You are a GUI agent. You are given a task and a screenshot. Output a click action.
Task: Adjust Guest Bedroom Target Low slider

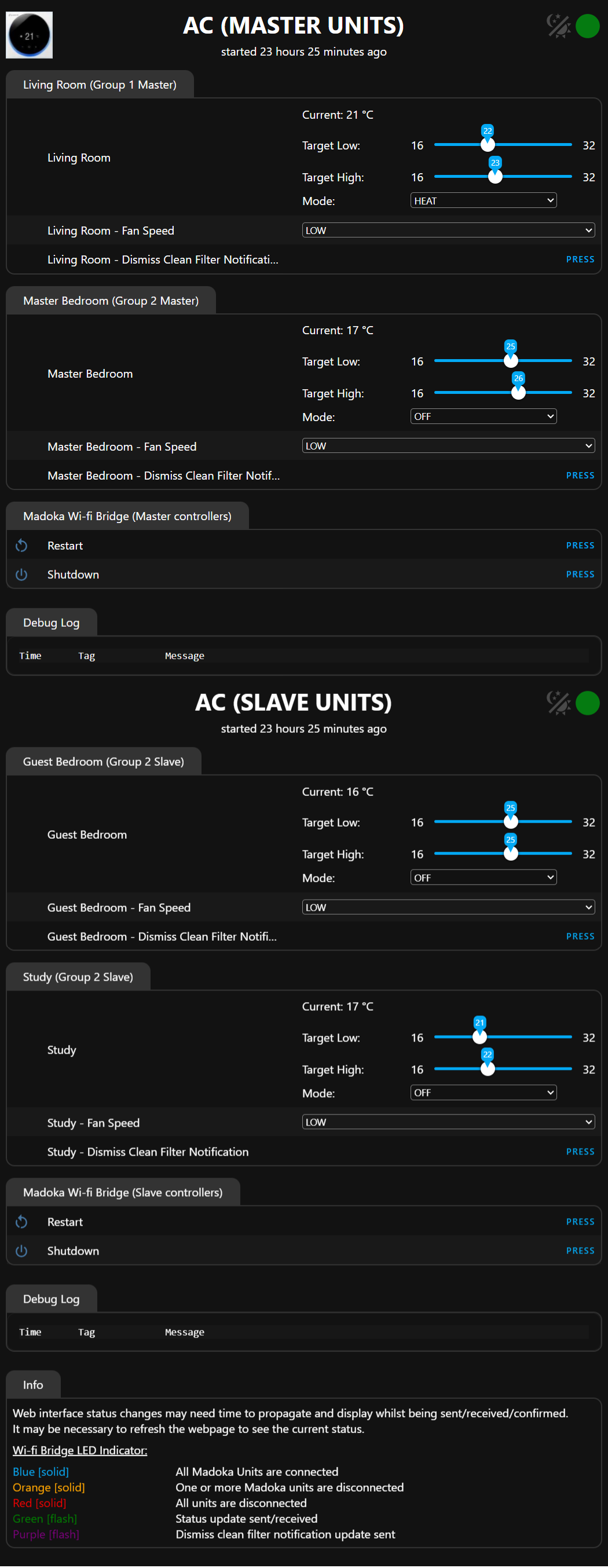[x=503, y=822]
